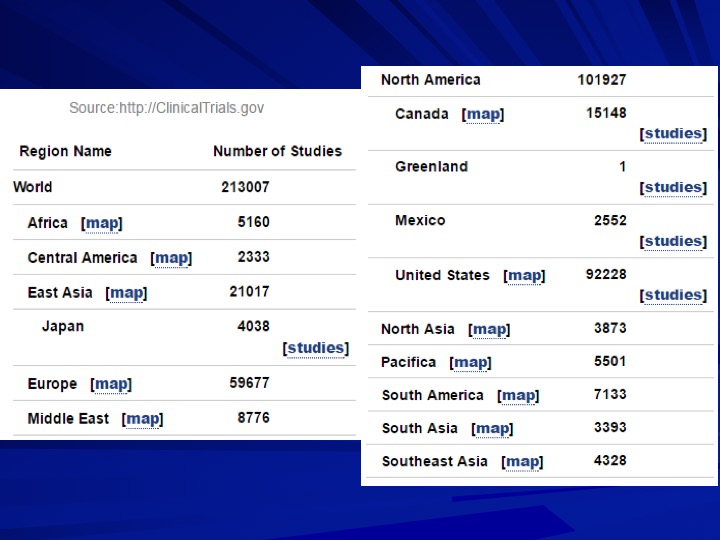Click the Greenland studies link
This screenshot has width=720, height=540.
(x=674, y=187)
